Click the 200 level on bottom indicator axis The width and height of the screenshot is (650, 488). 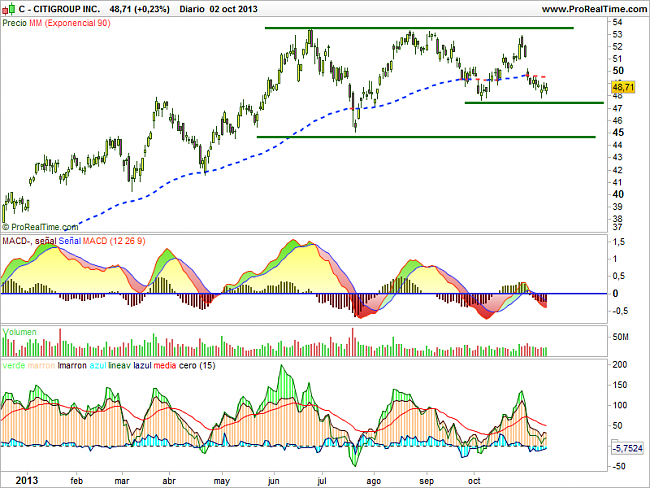point(620,365)
